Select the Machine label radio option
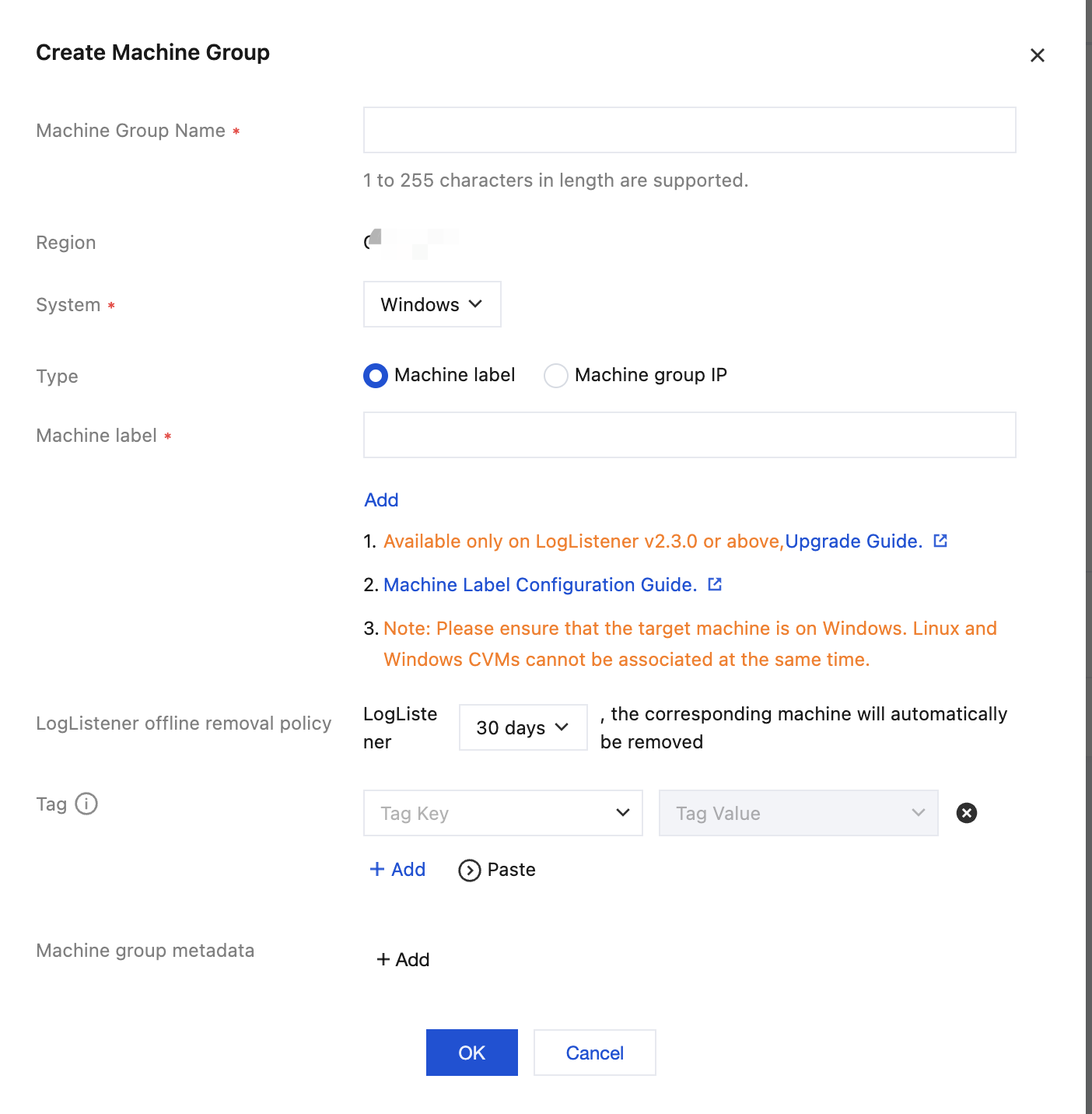The width and height of the screenshot is (1092, 1114). point(376,376)
